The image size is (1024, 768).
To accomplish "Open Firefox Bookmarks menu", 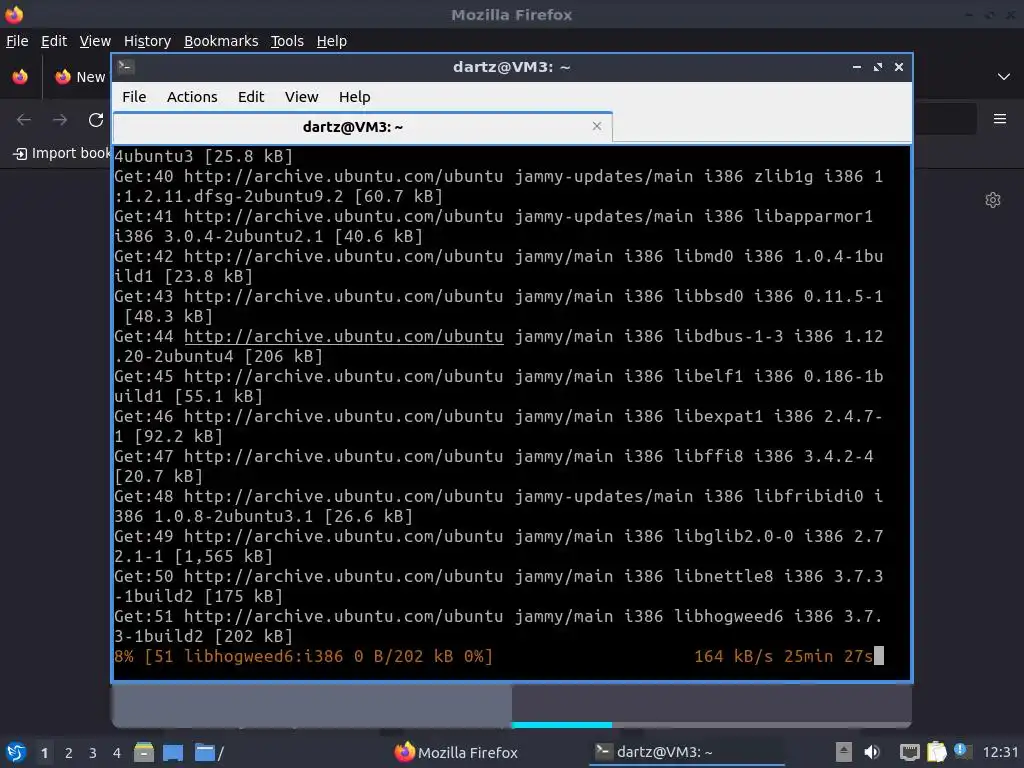I will tap(221, 41).
